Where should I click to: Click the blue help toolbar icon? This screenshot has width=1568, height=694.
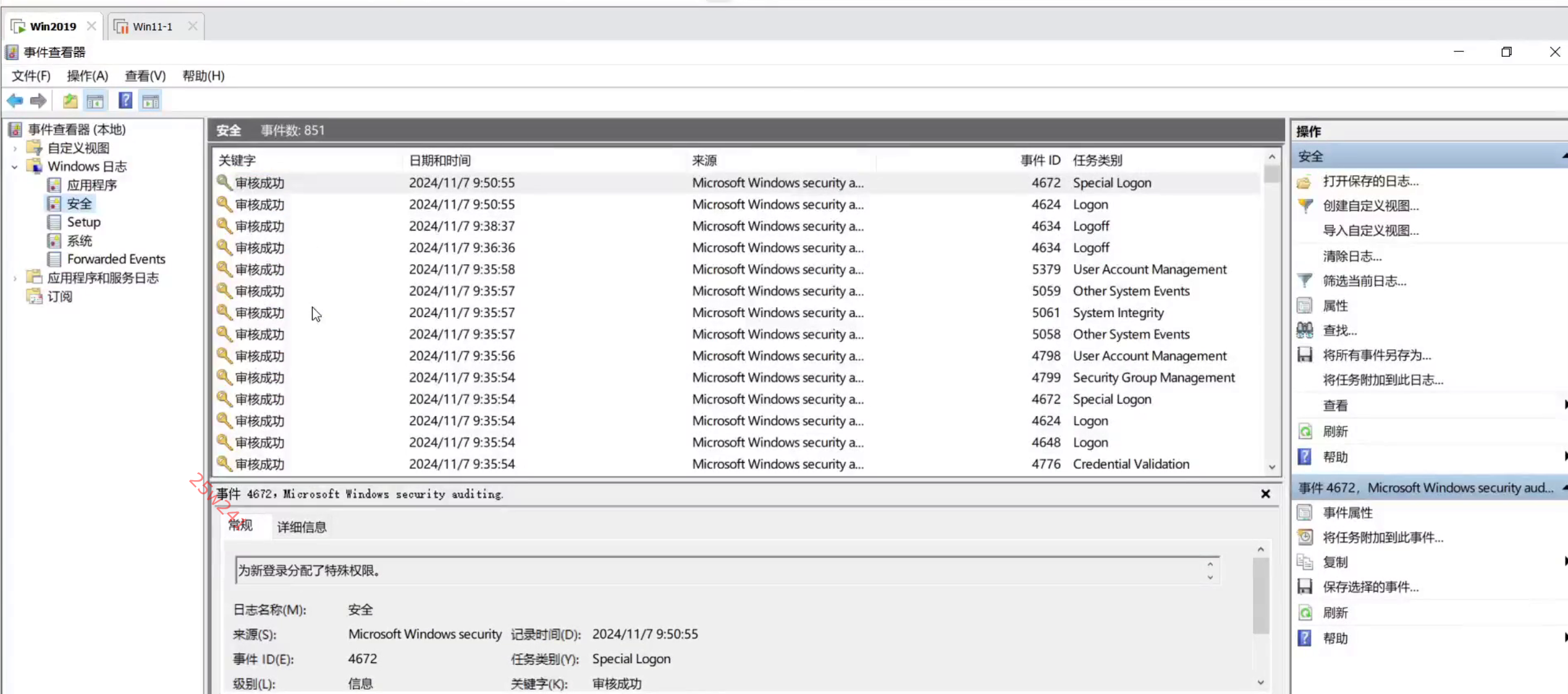125,101
